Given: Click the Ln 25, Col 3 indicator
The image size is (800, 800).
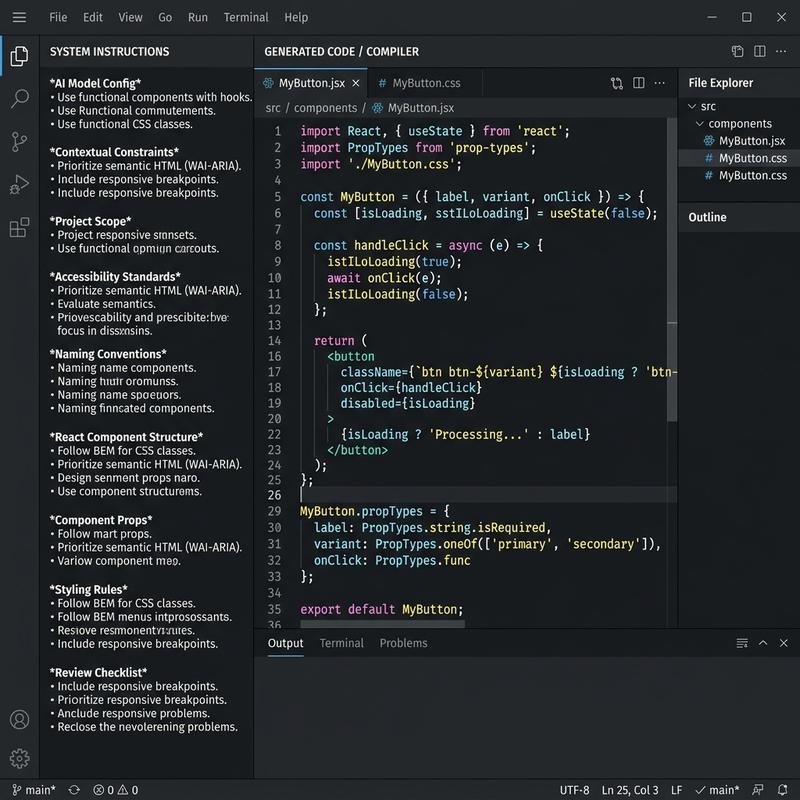Looking at the screenshot, I should click(630, 790).
